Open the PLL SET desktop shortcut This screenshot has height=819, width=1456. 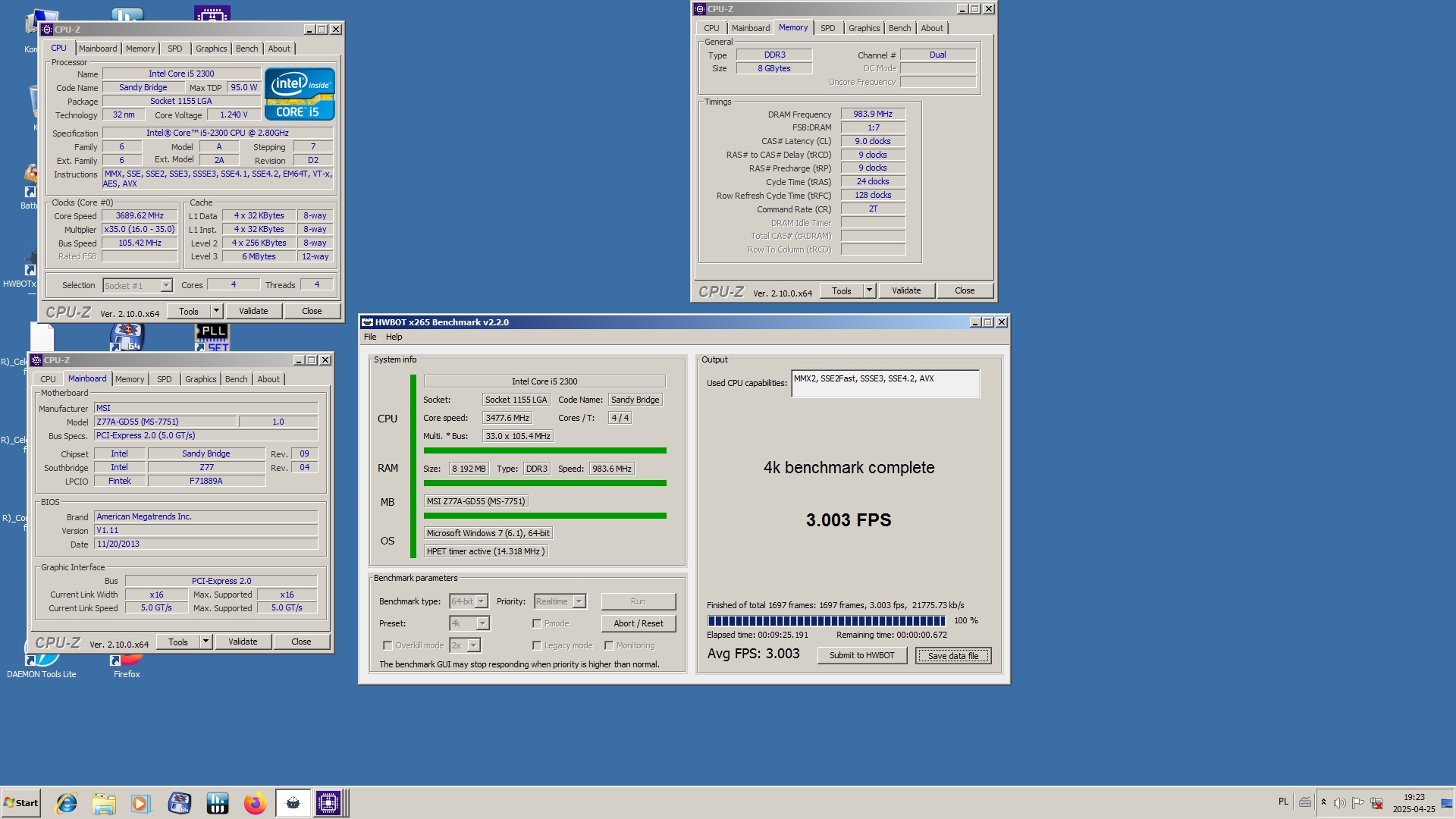pyautogui.click(x=212, y=337)
